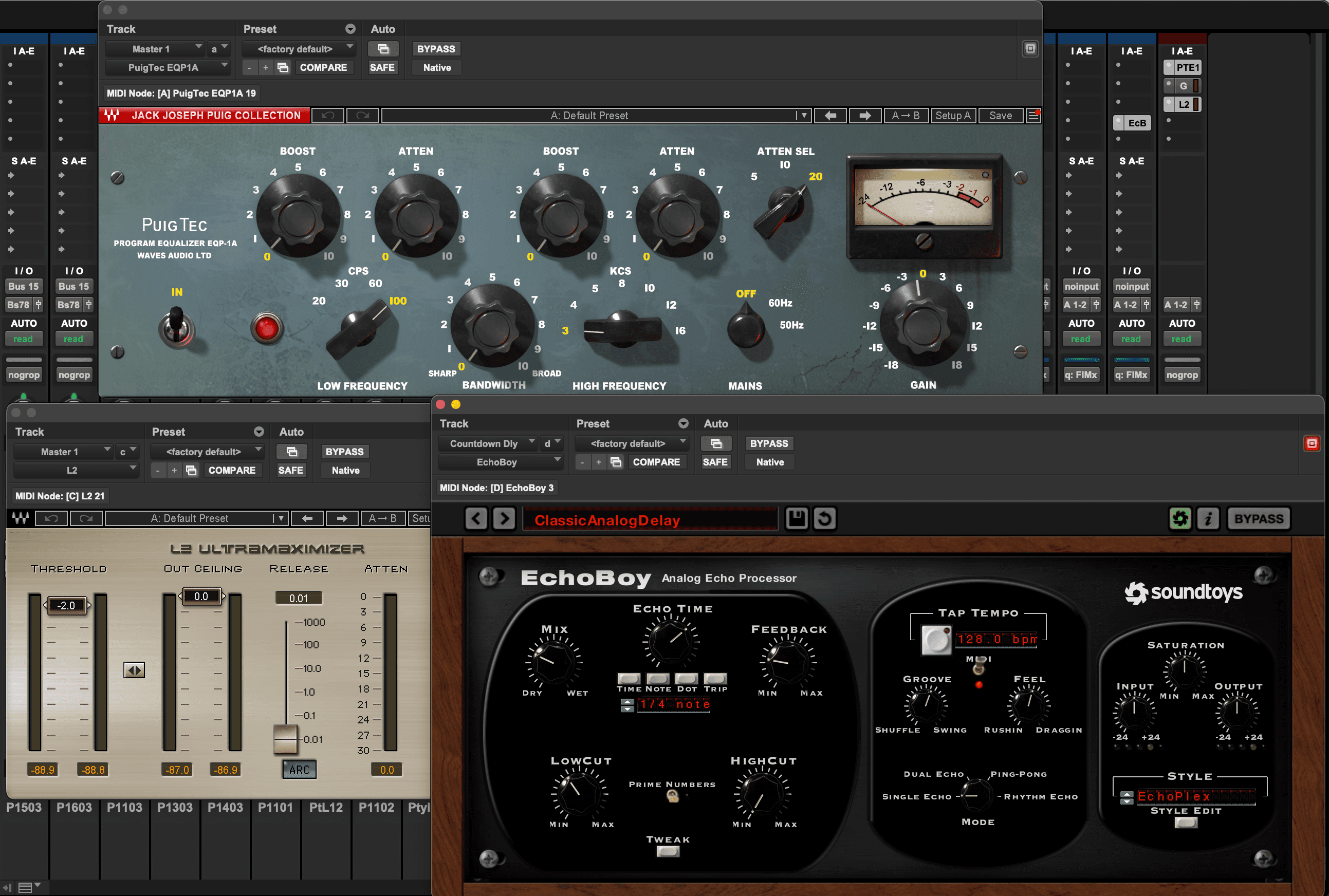Viewport: 1329px width, 896px height.
Task: Toggle BYPASS in the L2 plugin header
Action: click(x=344, y=452)
